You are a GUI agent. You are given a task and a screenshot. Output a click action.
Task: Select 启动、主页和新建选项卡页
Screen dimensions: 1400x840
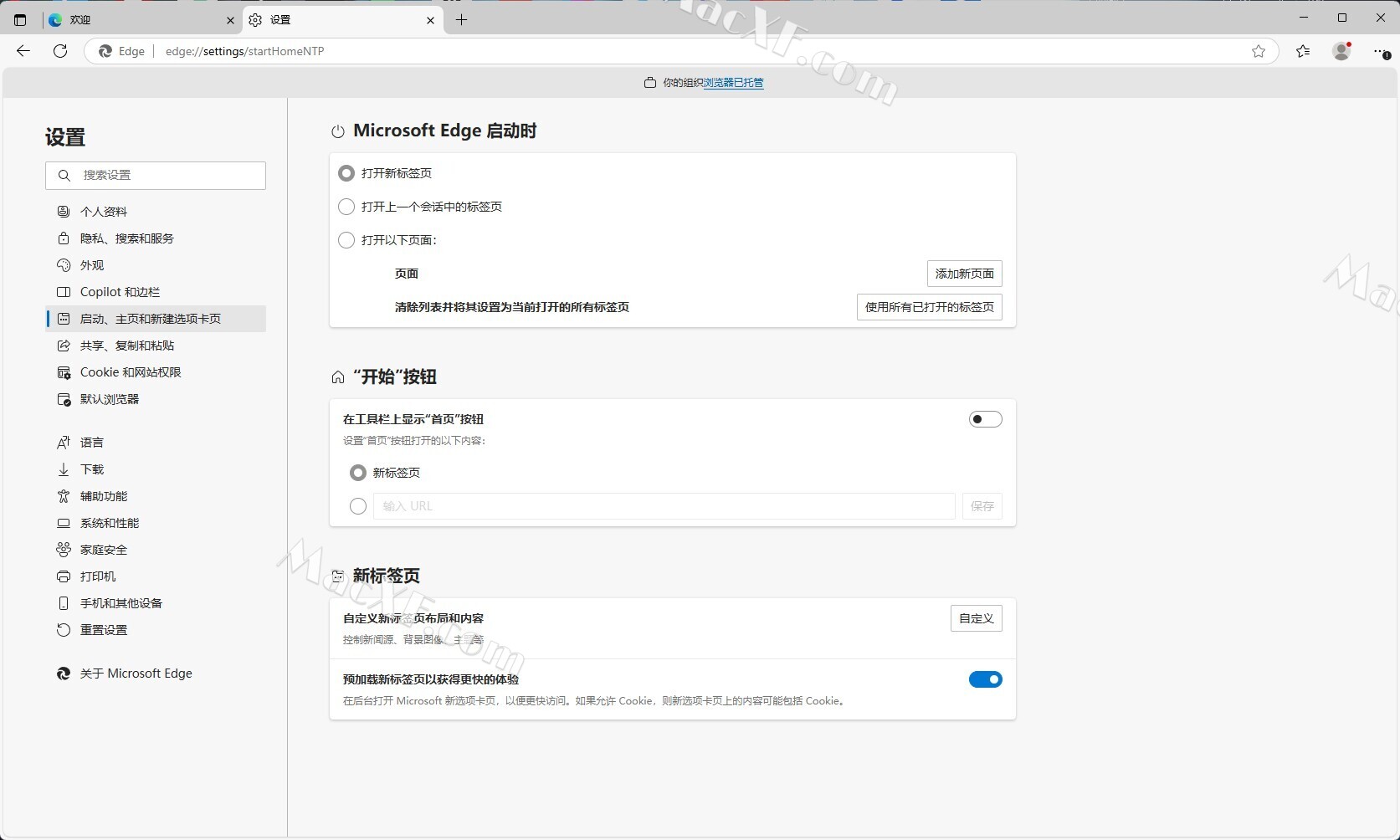(156, 319)
